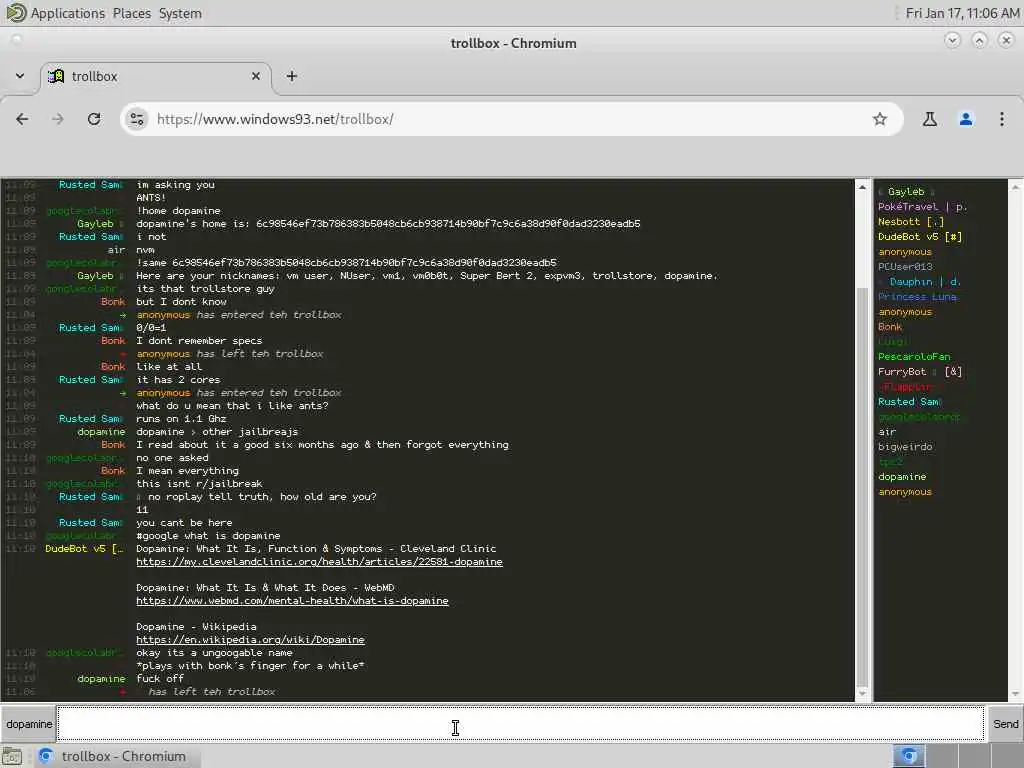The width and height of the screenshot is (1024, 768).
Task: Click the trollbox tab favicon
Action: click(56, 76)
